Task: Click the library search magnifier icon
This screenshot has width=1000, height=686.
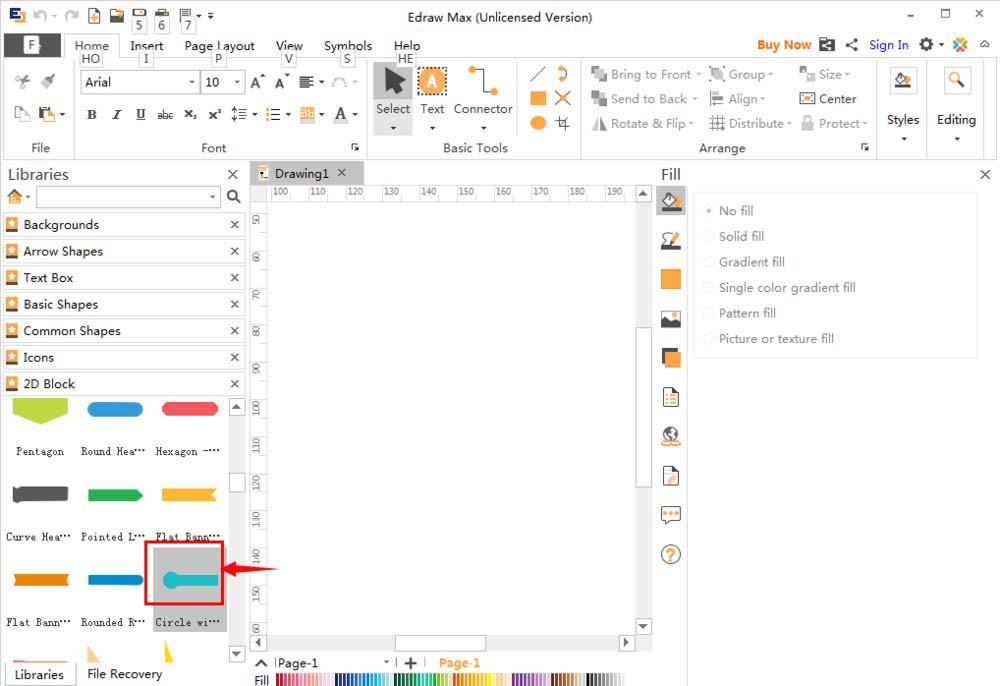Action: coord(233,197)
